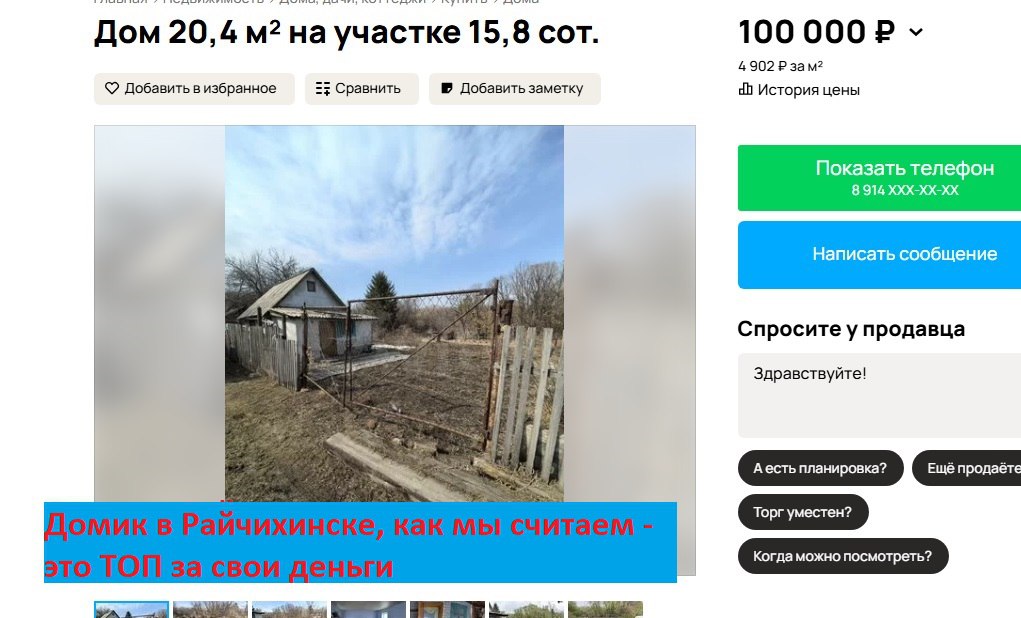The width and height of the screenshot is (1021, 618).
Task: Open История цены link
Action: [808, 90]
